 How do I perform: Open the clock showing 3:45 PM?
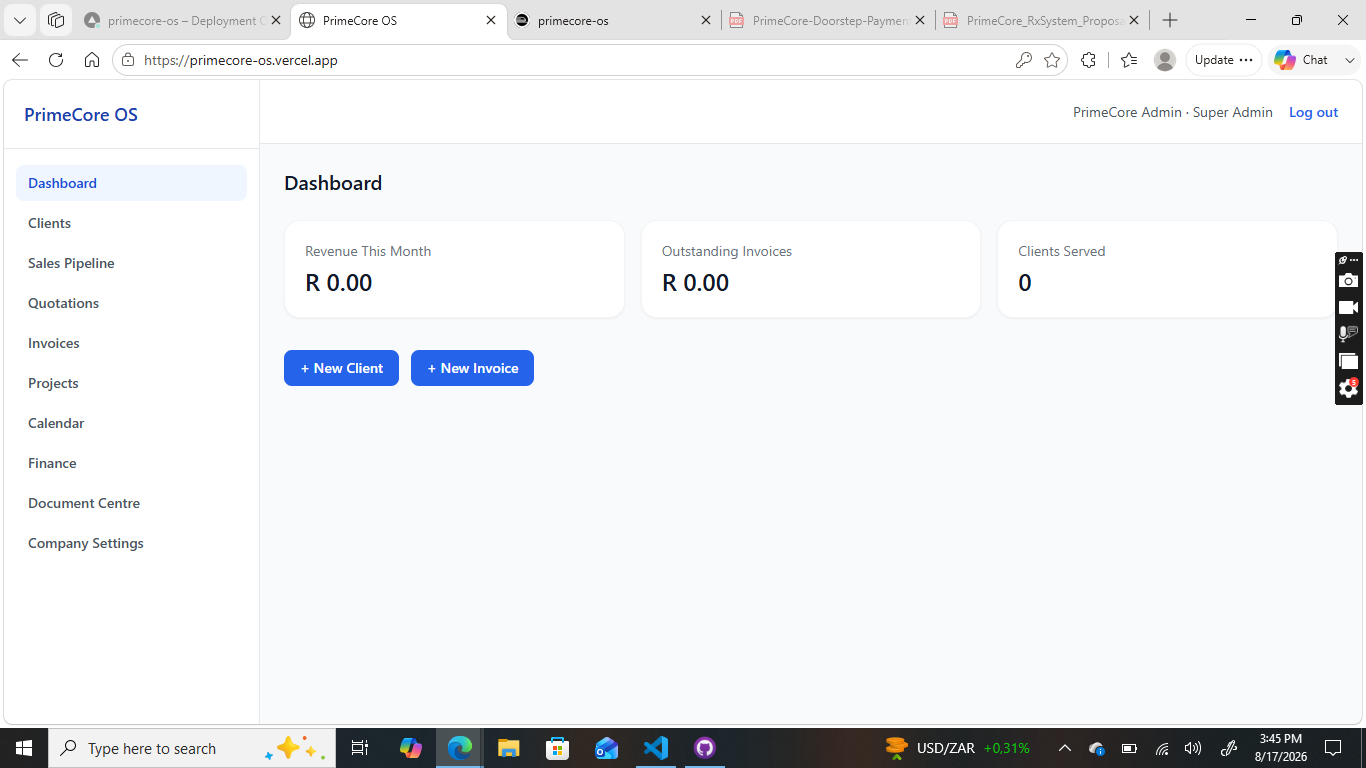click(1281, 748)
